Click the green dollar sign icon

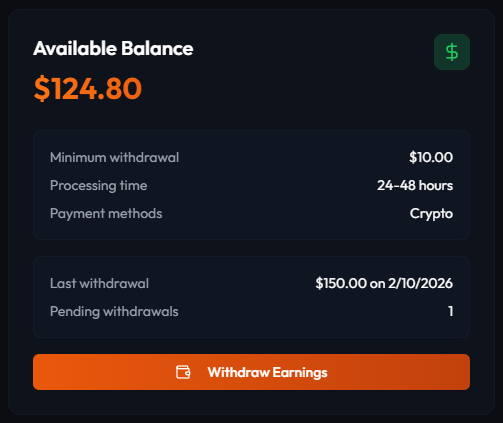[452, 52]
